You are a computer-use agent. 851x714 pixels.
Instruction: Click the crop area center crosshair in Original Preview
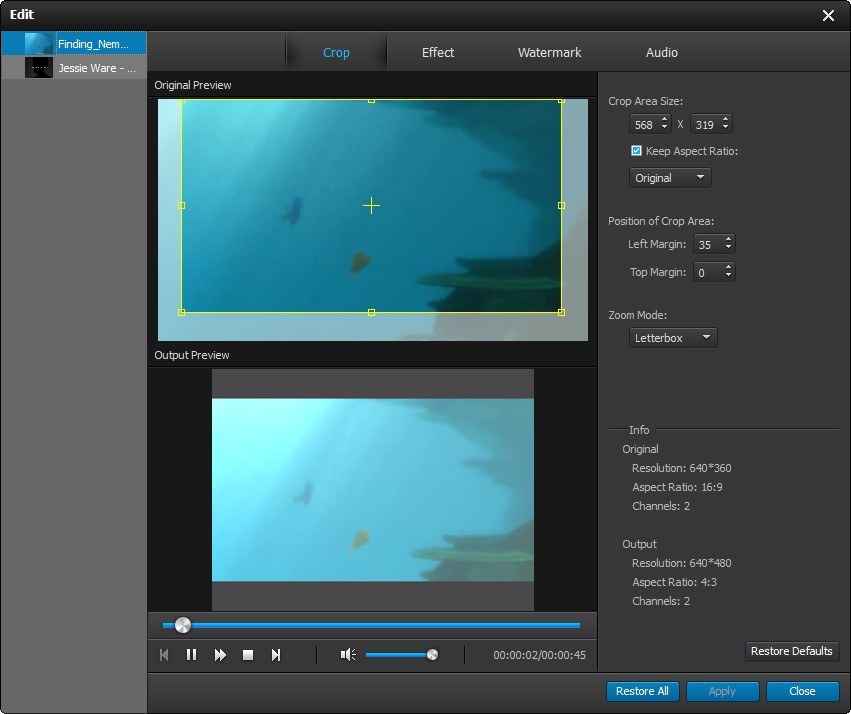tap(371, 206)
